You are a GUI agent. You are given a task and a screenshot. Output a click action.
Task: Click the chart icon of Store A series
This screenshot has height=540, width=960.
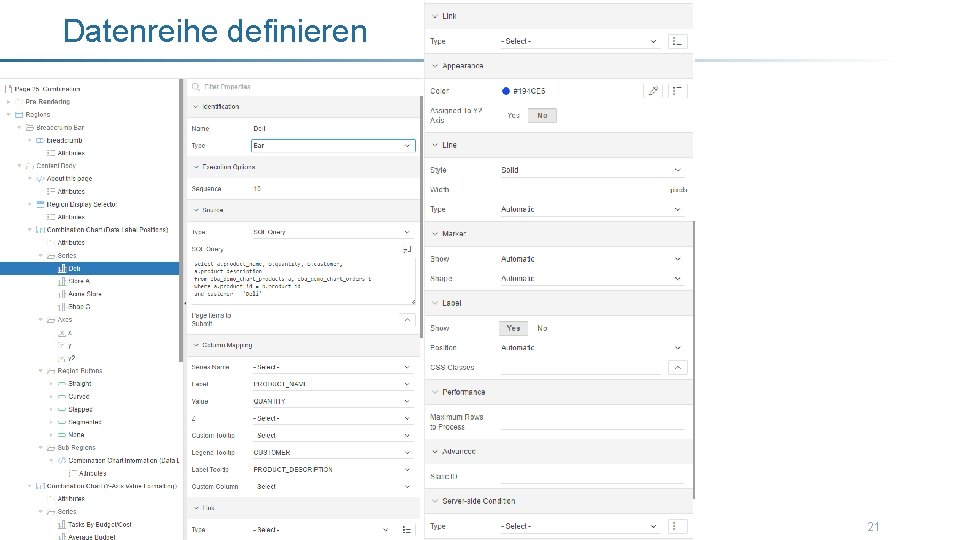(x=62, y=282)
